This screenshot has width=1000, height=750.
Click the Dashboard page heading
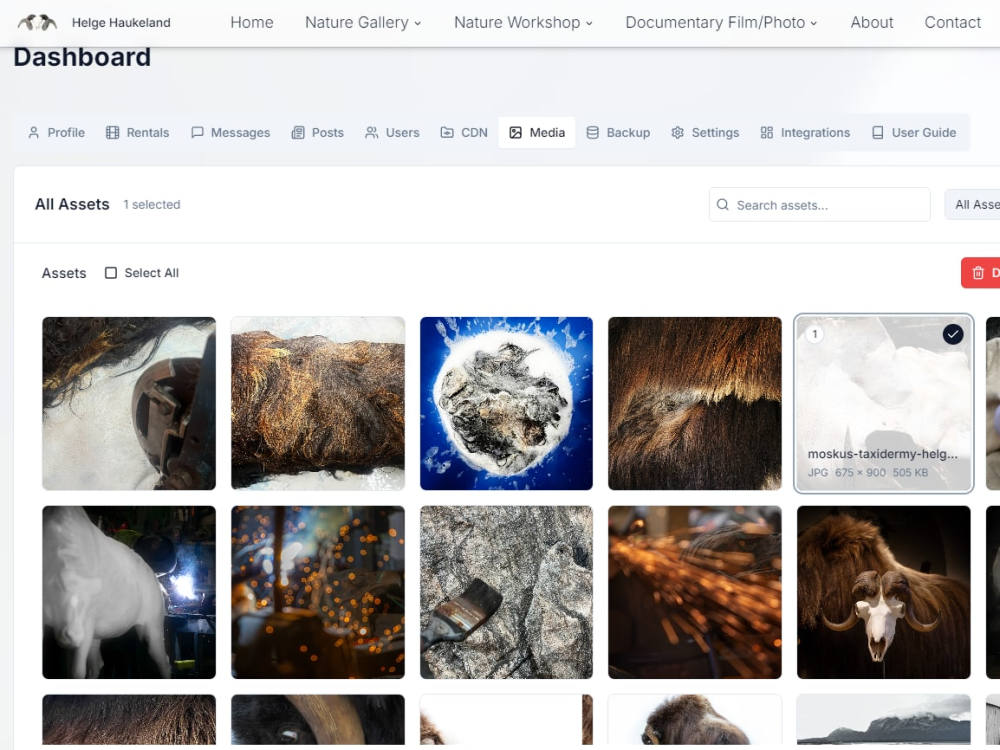(x=82, y=57)
